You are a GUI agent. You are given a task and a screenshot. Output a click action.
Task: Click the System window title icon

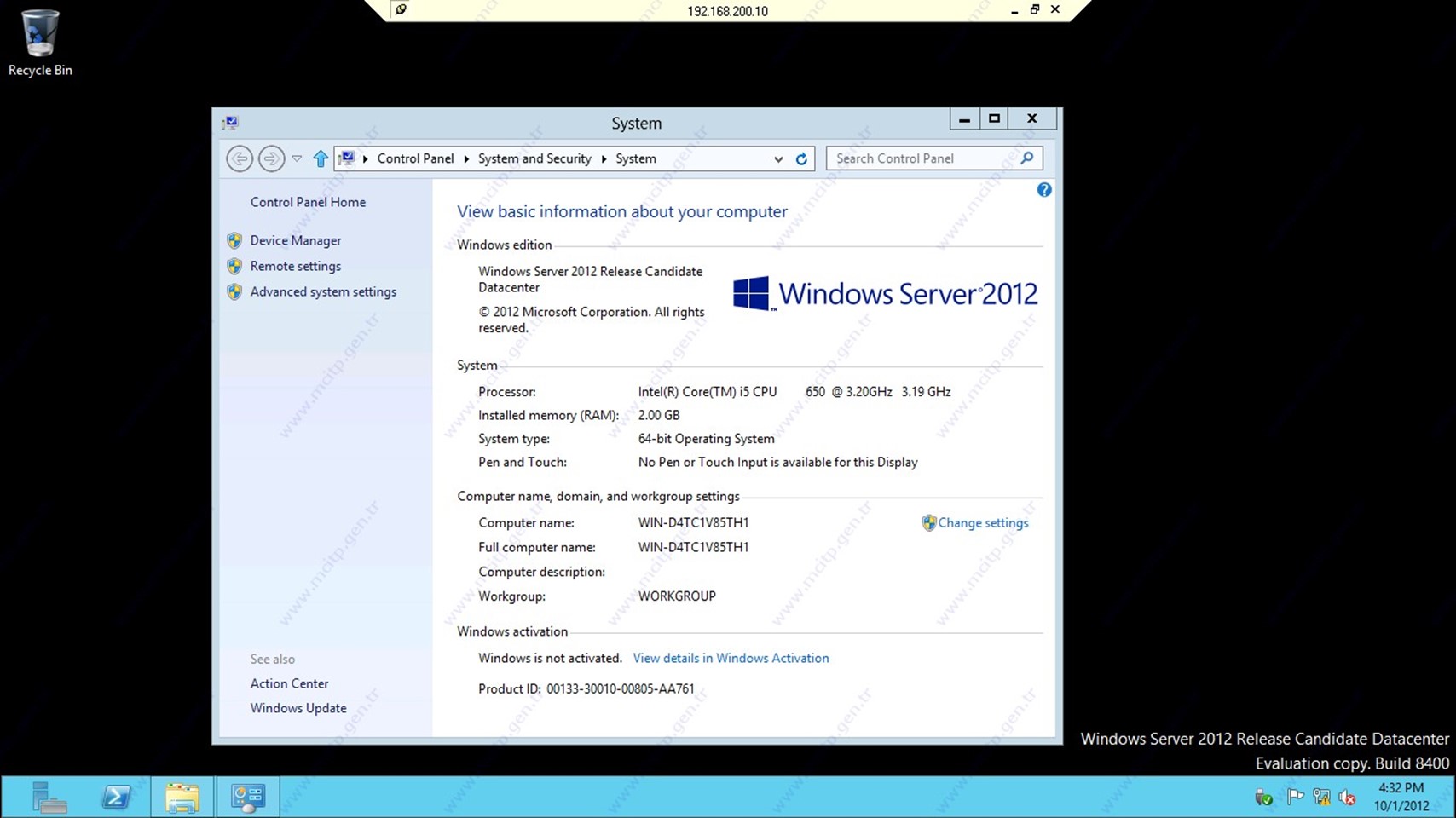(x=230, y=123)
